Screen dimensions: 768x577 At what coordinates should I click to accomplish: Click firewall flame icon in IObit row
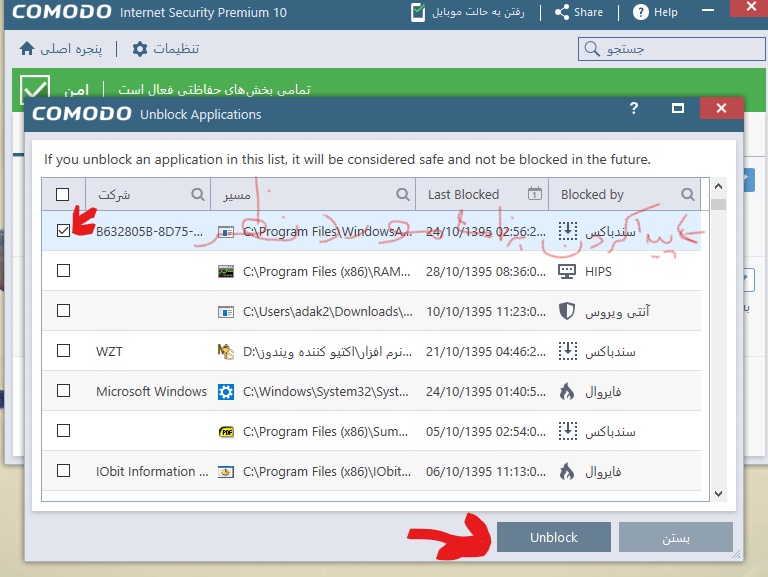tap(567, 471)
